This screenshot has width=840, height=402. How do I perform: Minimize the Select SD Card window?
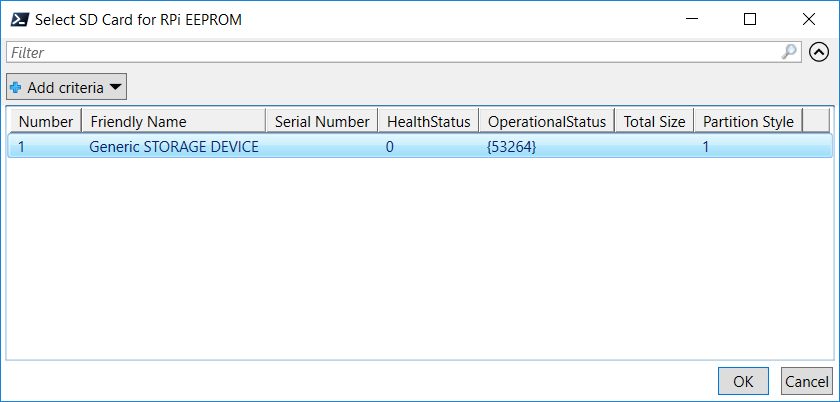(692, 19)
